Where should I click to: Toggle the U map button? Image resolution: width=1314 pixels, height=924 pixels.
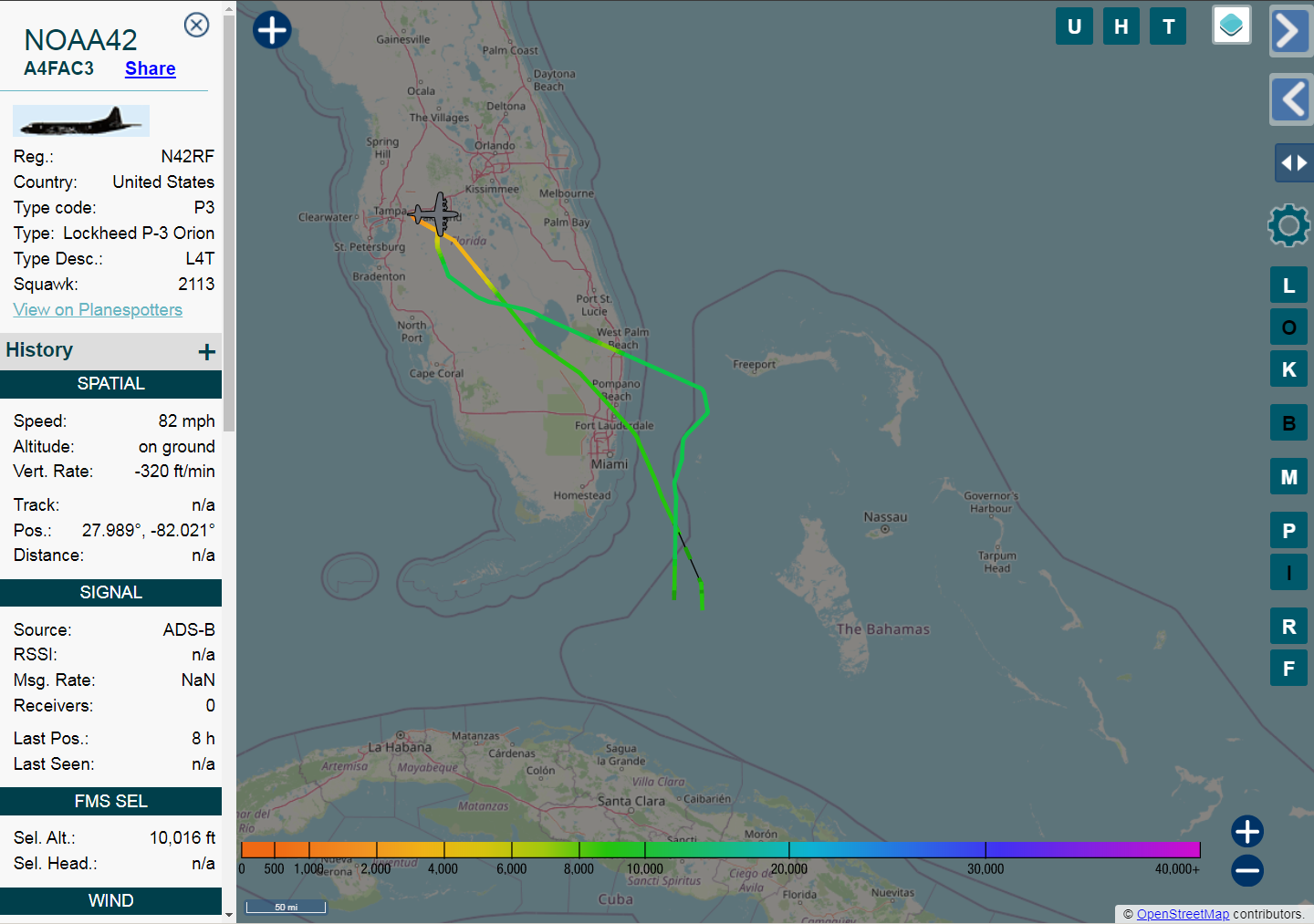pos(1074,26)
